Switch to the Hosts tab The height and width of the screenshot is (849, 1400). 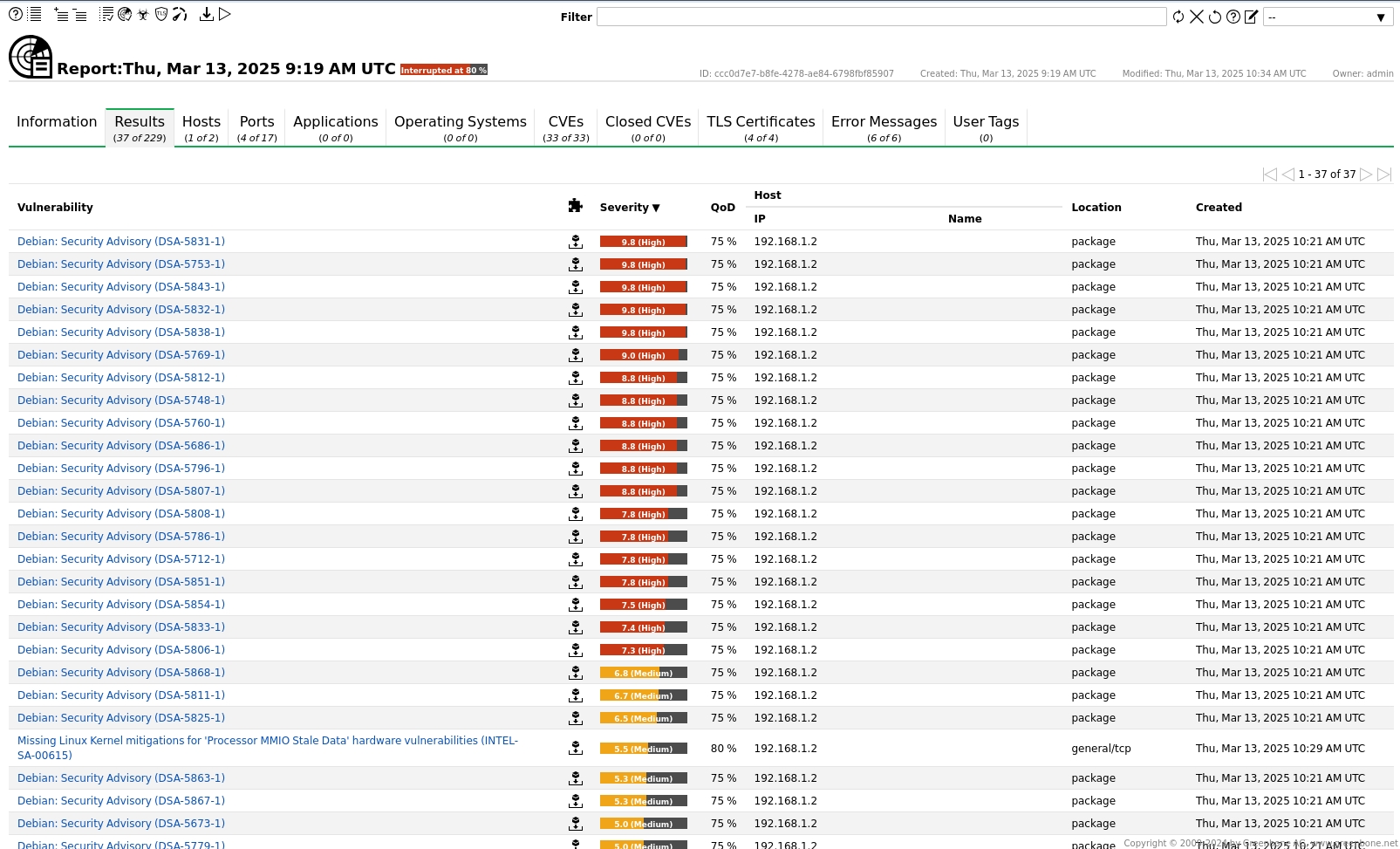pyautogui.click(x=201, y=127)
